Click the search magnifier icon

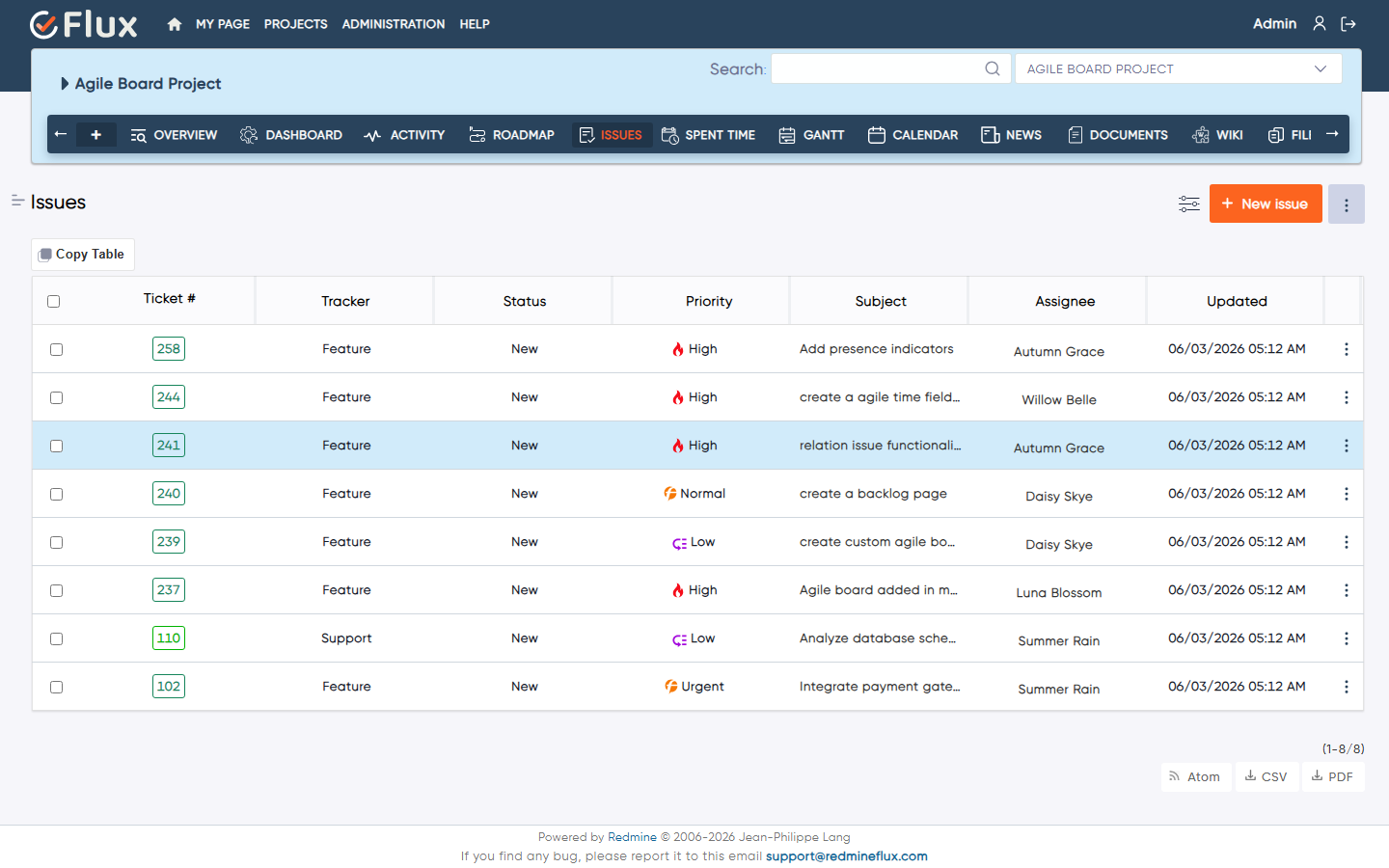pos(992,68)
